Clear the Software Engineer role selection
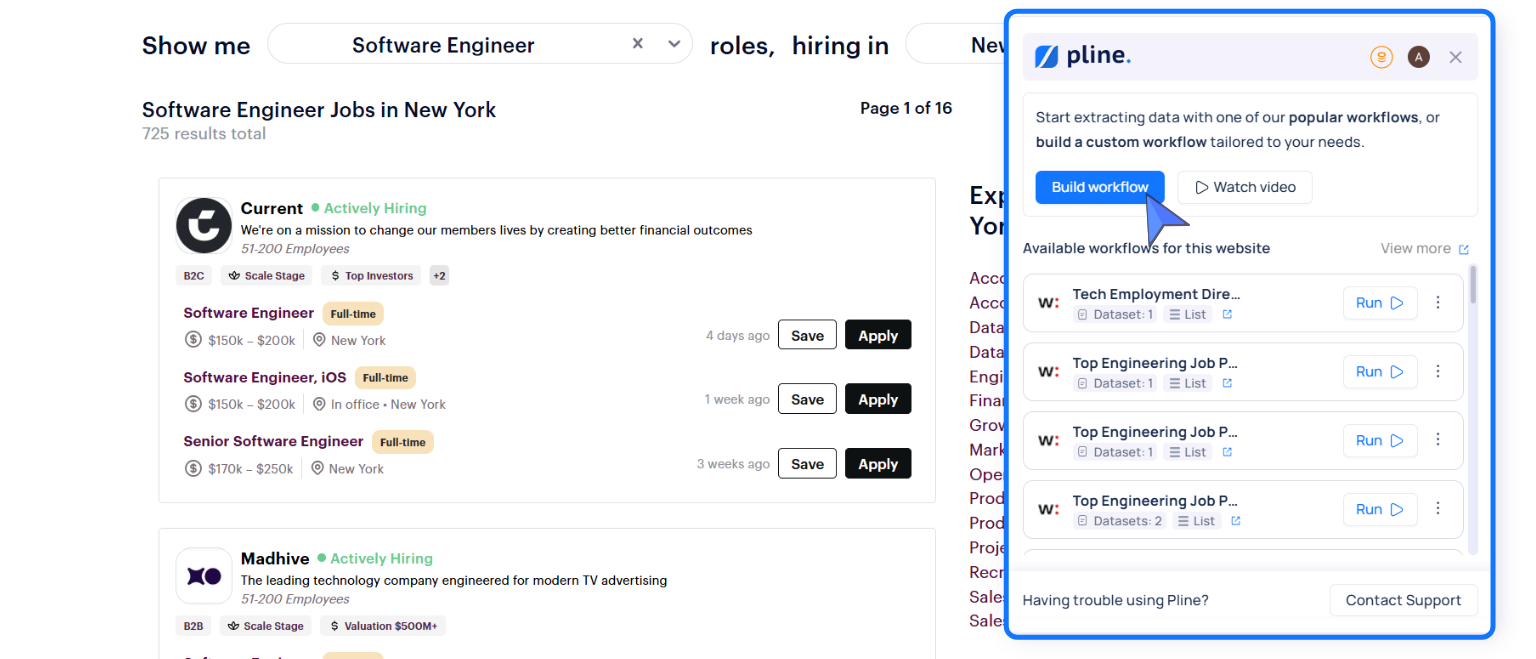Screen dimensions: 1536x659 pyautogui.click(x=638, y=44)
